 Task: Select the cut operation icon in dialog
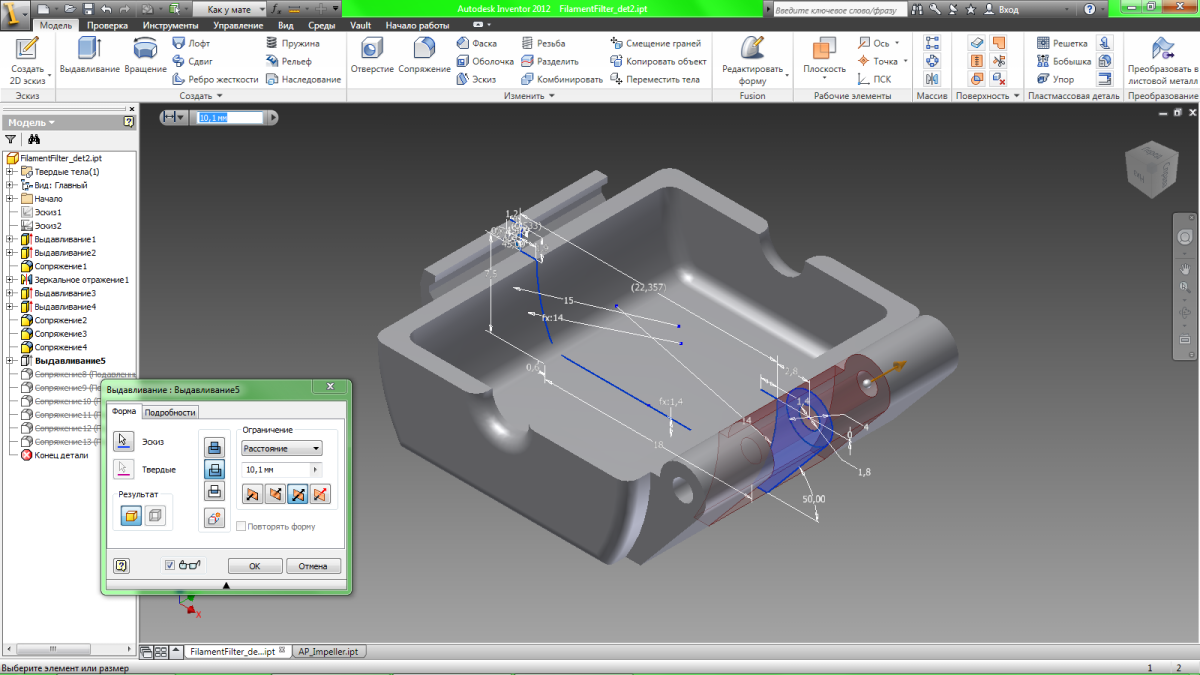point(213,469)
